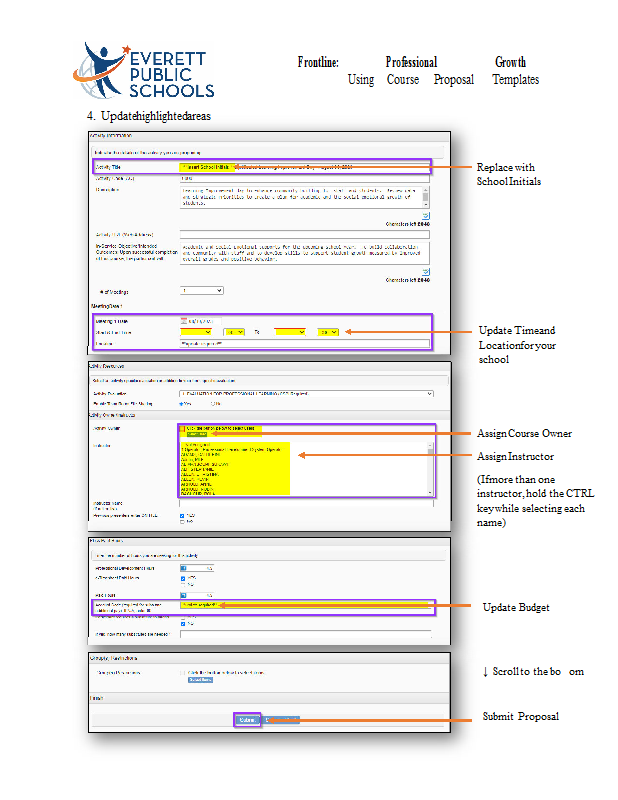Toggle the Yes checkbox under the Professional Development Hours field
The height and width of the screenshot is (800, 618).
tap(183, 579)
